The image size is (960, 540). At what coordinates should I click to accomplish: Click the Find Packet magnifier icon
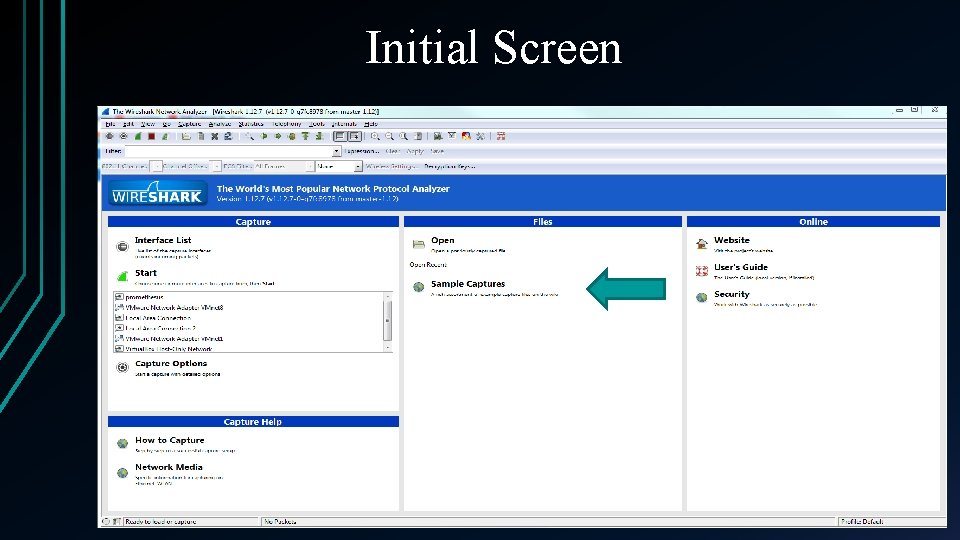click(x=249, y=137)
